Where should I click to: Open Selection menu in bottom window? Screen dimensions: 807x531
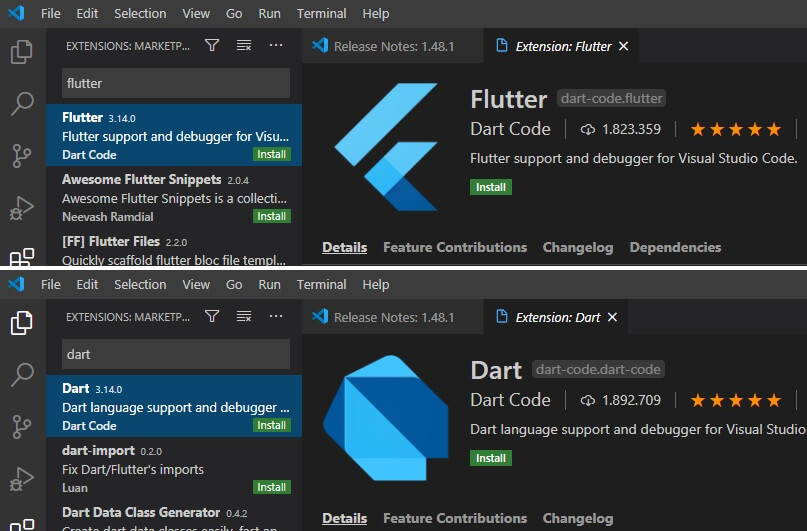[x=140, y=284]
